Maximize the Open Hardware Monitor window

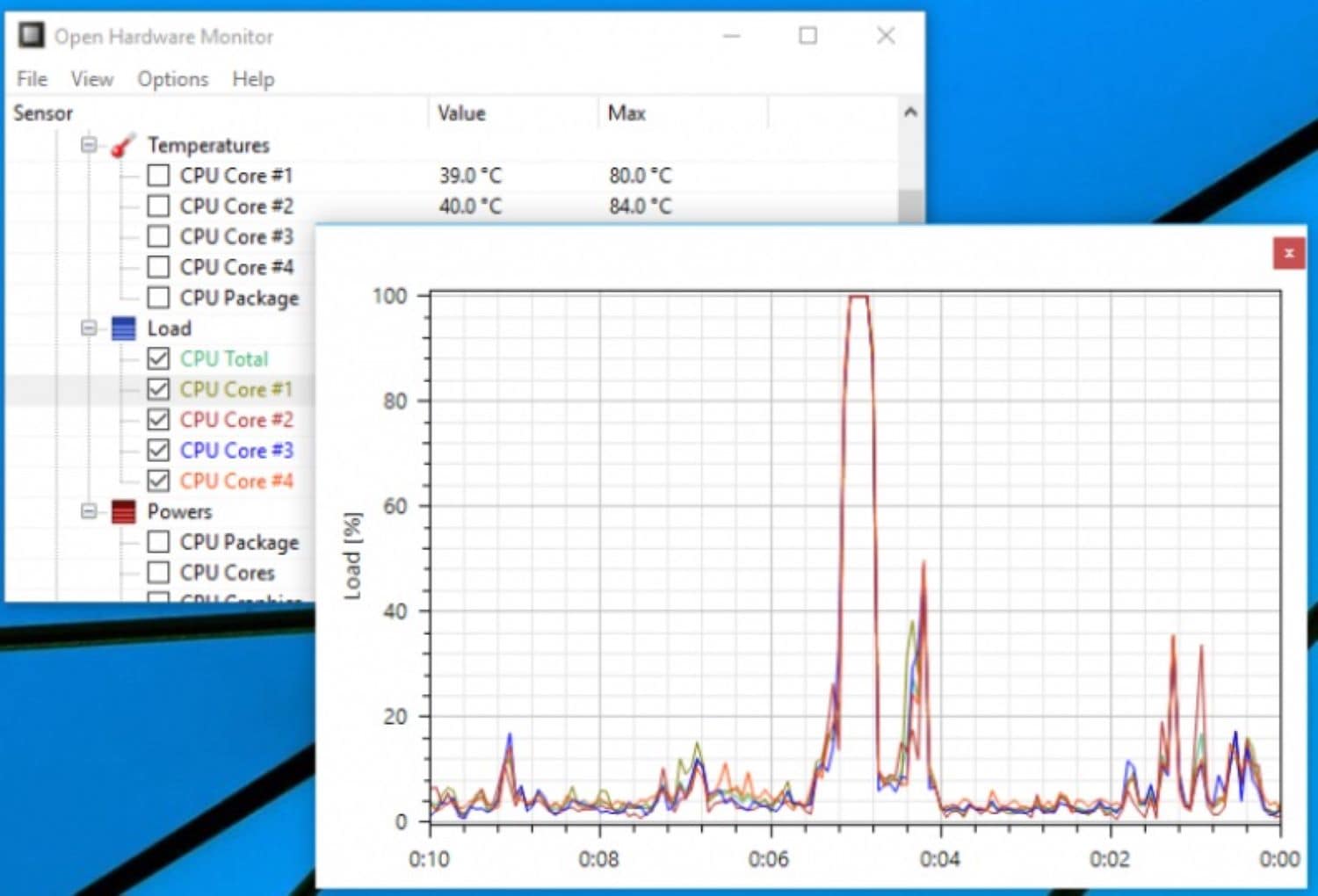click(x=808, y=36)
